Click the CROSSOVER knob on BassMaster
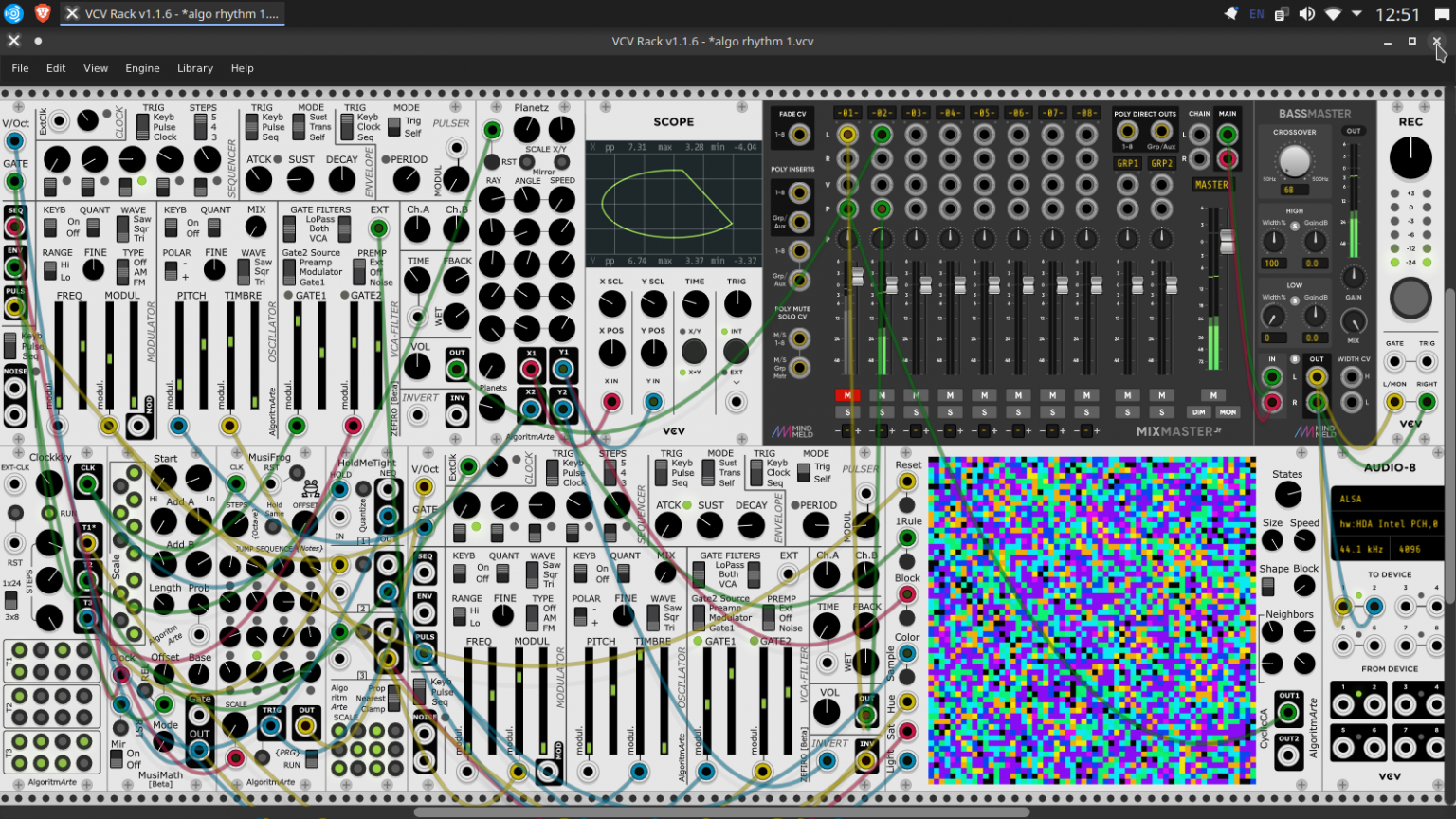The width and height of the screenshot is (1456, 819). pyautogui.click(x=1294, y=160)
